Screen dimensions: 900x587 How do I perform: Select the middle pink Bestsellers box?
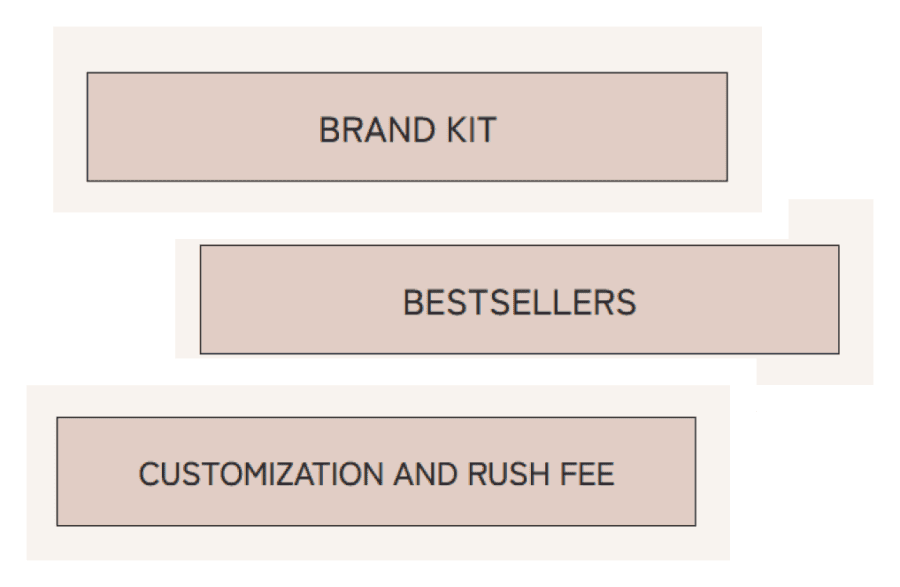click(x=519, y=300)
